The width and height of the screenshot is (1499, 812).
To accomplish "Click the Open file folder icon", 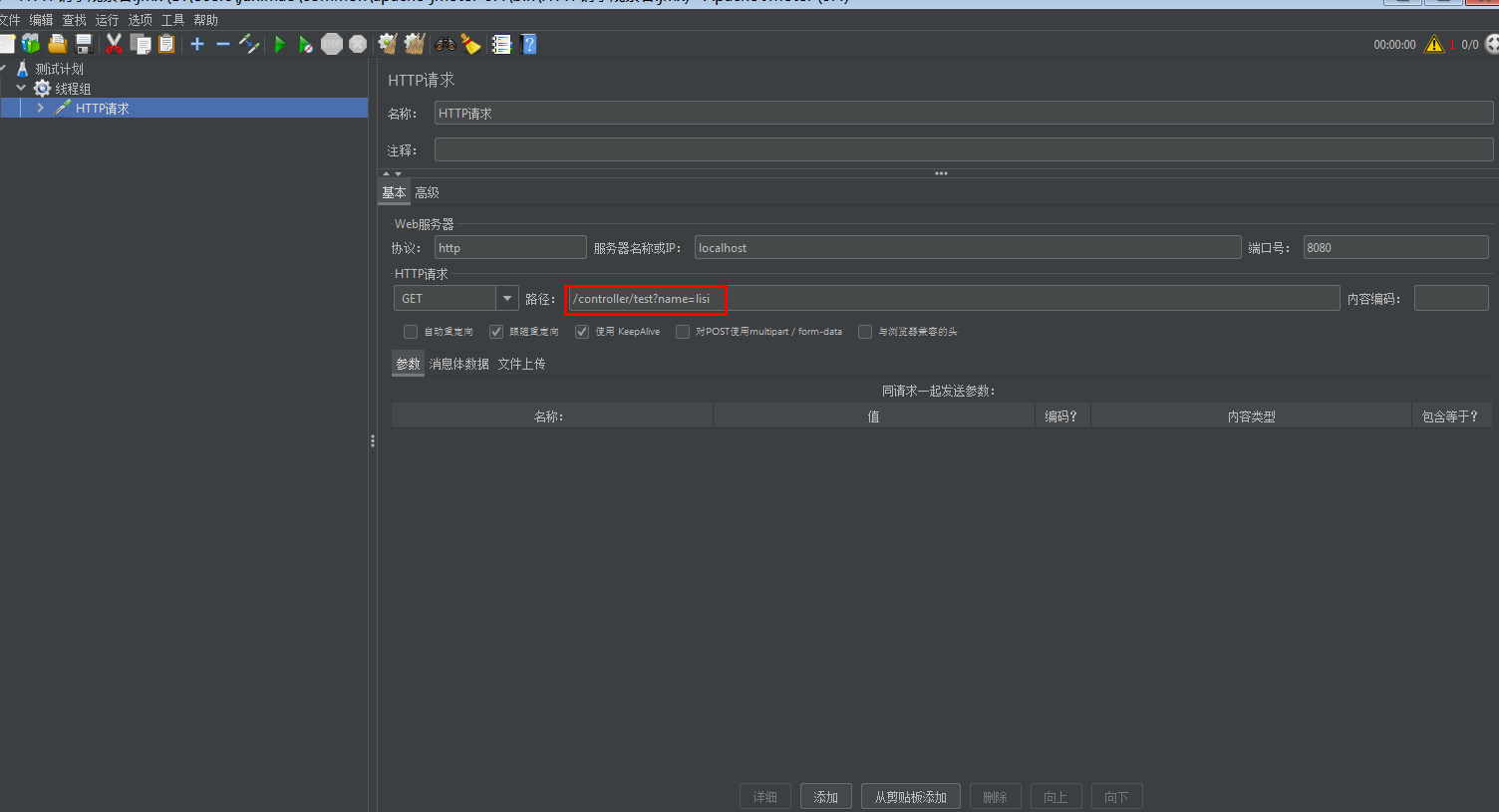I will [58, 44].
